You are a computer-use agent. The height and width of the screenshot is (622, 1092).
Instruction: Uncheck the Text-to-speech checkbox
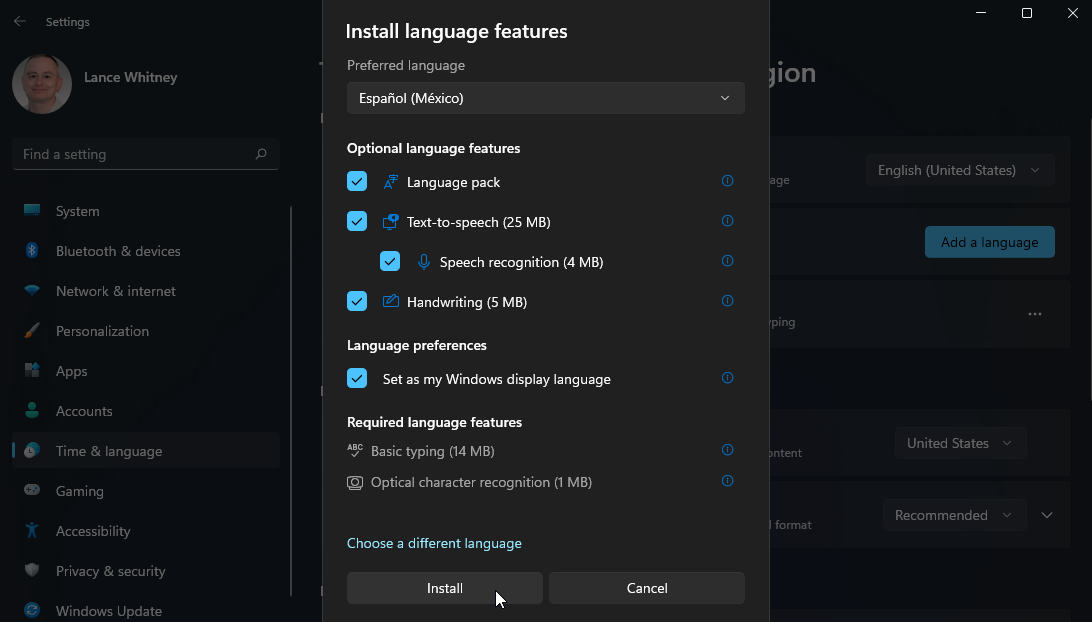click(356, 221)
